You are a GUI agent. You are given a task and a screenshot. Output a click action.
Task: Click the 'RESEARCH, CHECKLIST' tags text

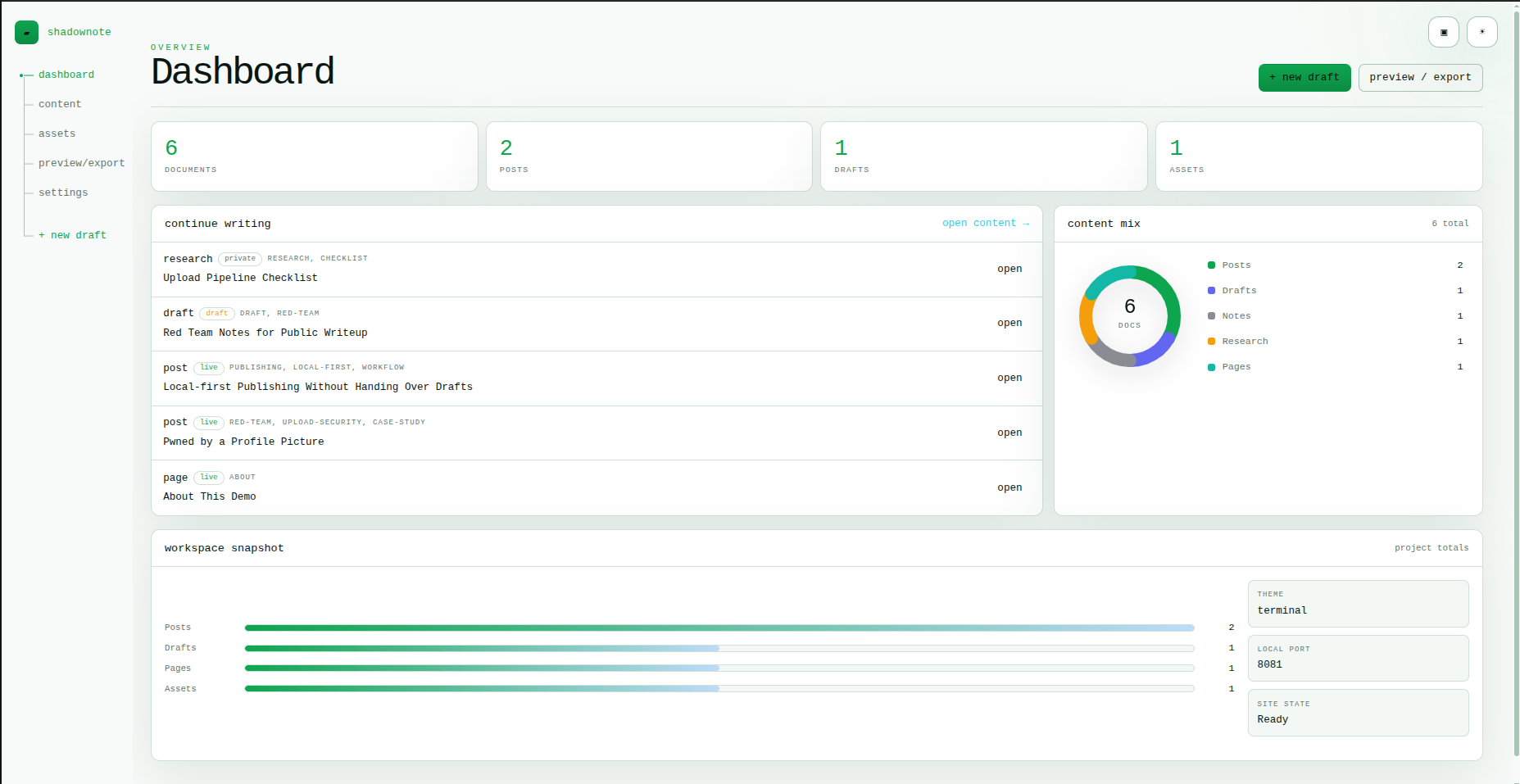[x=317, y=258]
